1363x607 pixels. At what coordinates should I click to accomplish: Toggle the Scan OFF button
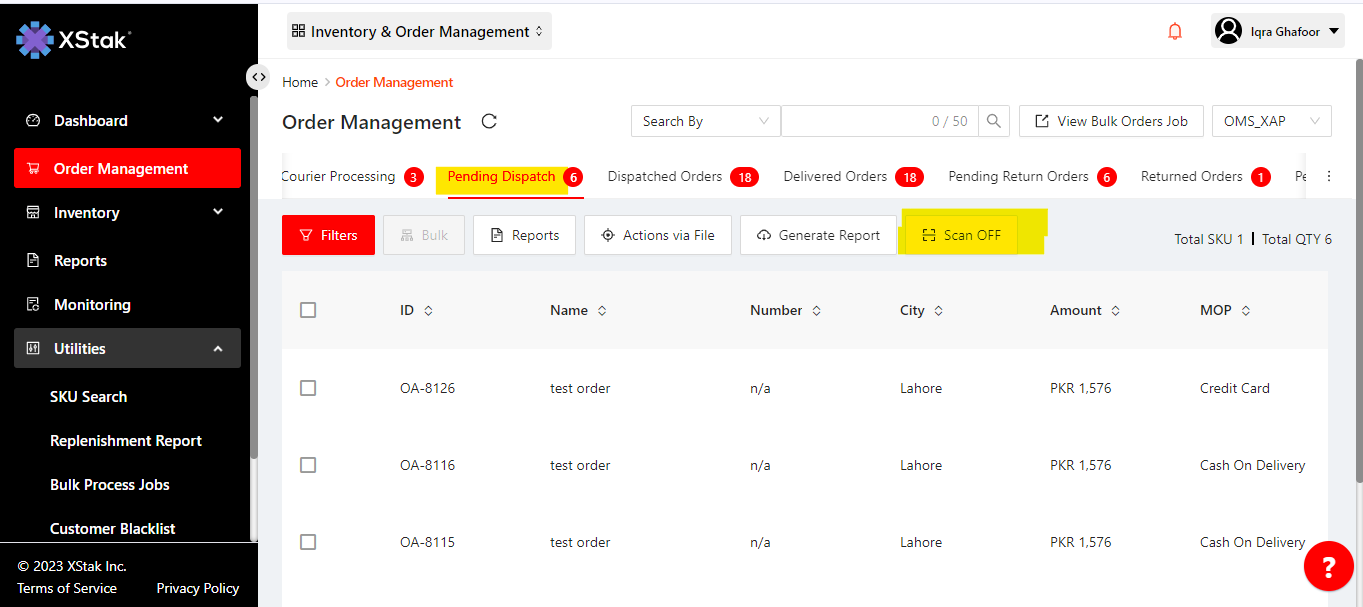point(960,235)
